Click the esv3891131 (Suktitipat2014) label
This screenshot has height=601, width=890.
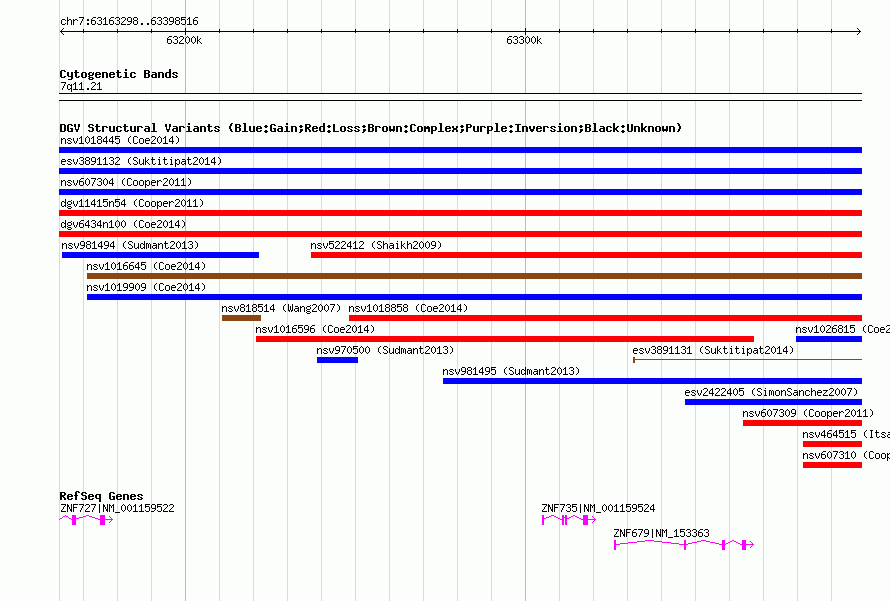coord(713,350)
